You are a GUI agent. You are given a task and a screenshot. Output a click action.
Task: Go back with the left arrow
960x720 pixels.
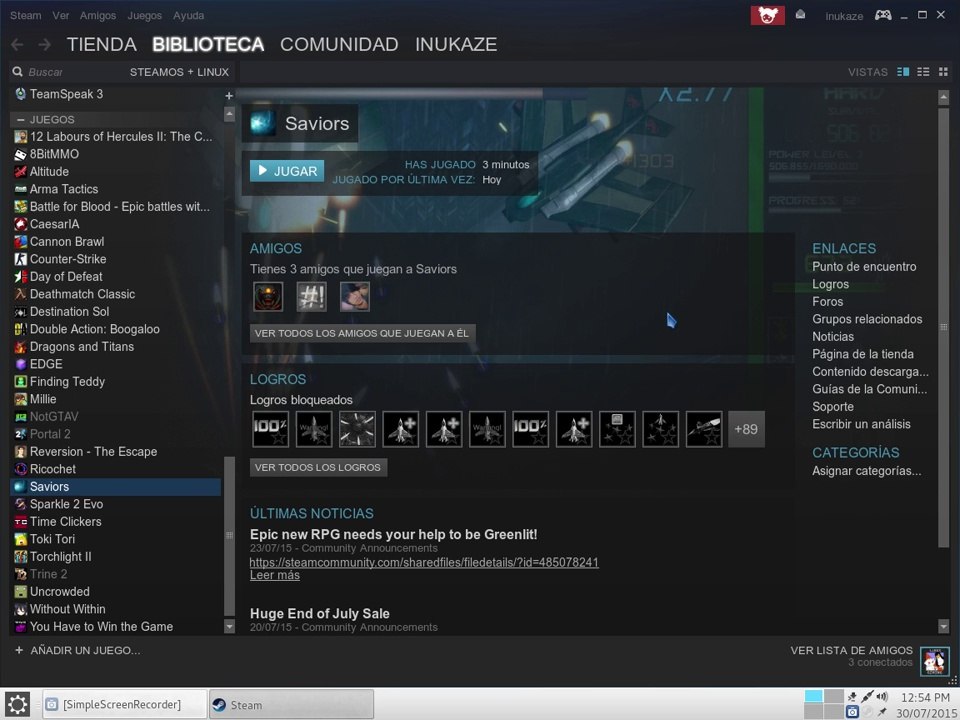(17, 44)
